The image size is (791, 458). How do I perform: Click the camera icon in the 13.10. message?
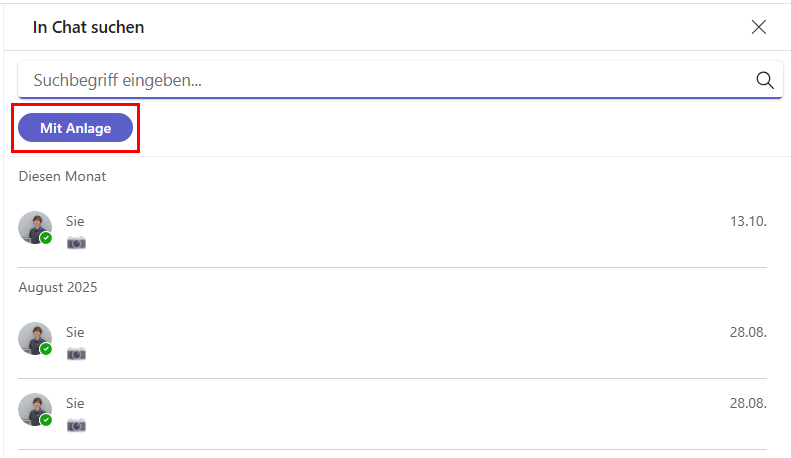(x=76, y=242)
